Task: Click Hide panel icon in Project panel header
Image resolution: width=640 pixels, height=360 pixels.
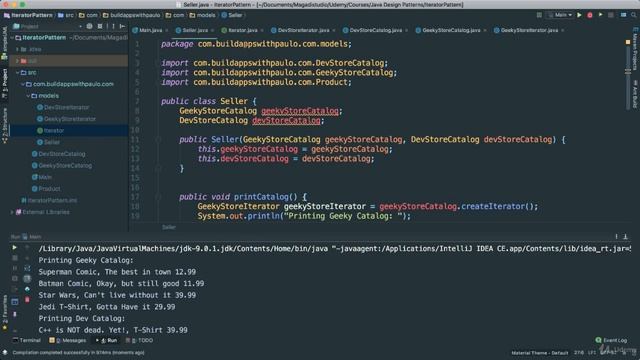Action: click(x=122, y=26)
